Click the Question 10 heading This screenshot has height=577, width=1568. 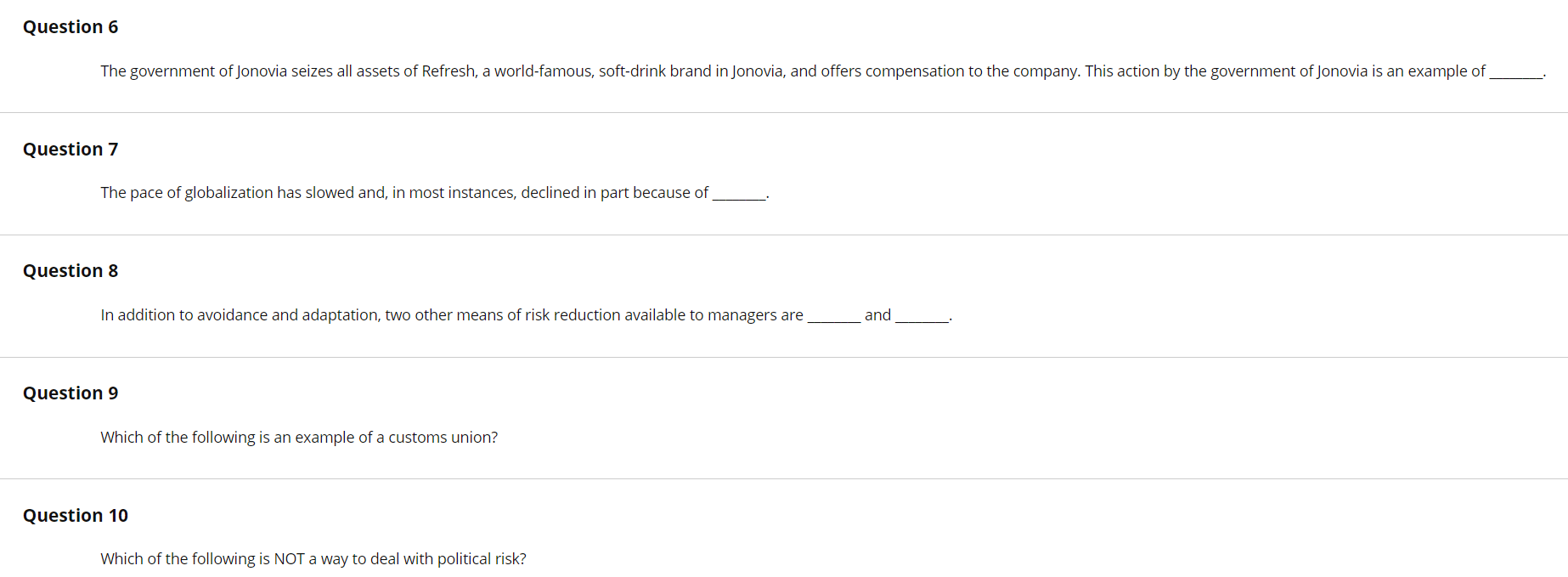76,516
